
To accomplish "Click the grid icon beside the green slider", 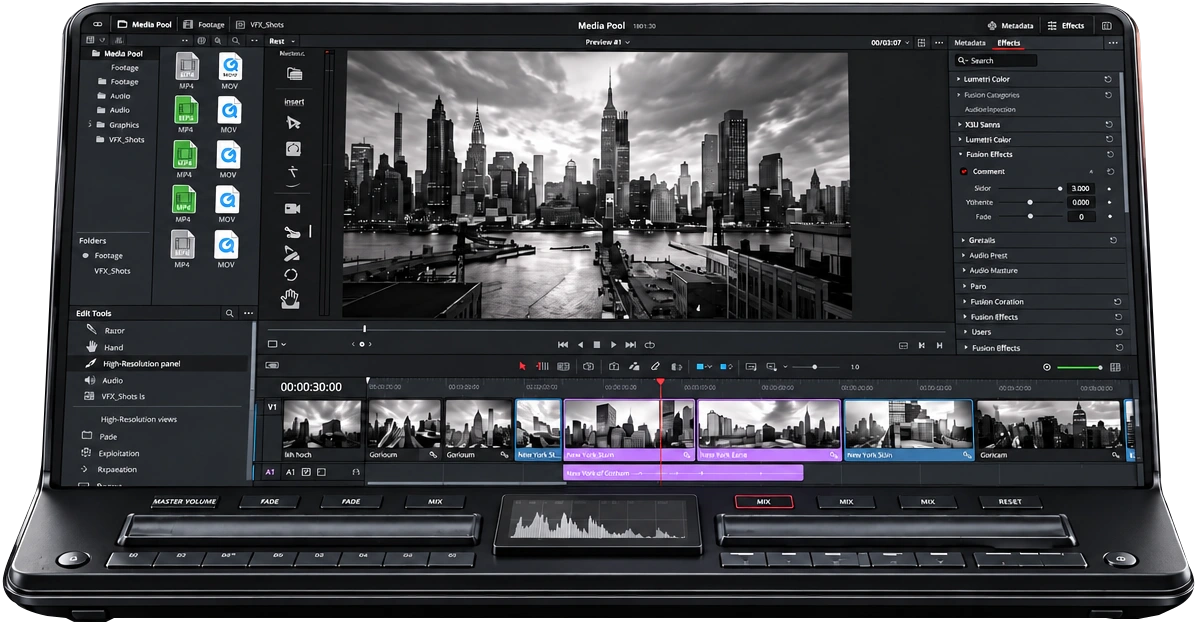I will point(1115,367).
